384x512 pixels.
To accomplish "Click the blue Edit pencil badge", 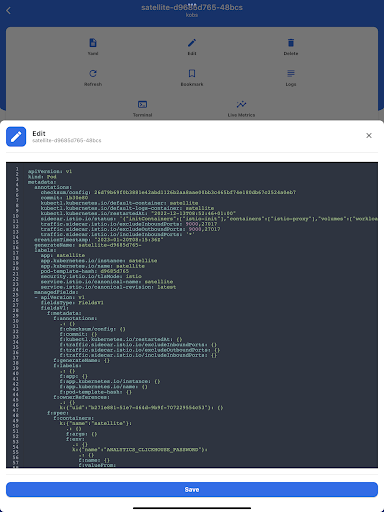I will tap(16, 136).
